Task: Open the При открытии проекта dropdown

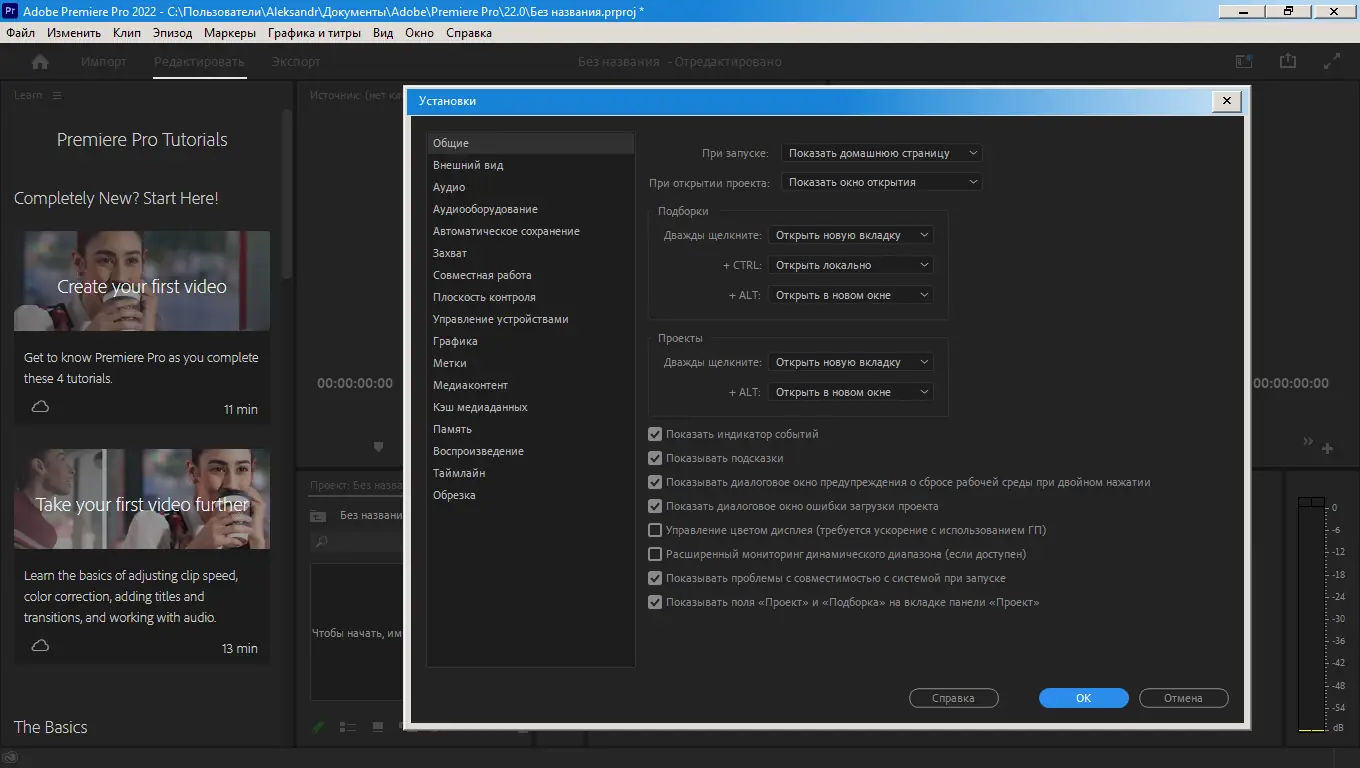Action: click(x=882, y=182)
